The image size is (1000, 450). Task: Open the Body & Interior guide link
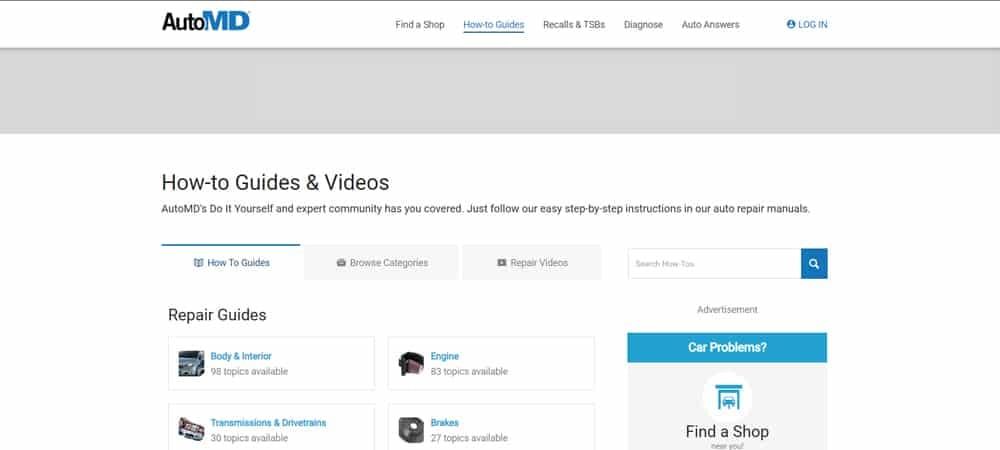click(241, 356)
